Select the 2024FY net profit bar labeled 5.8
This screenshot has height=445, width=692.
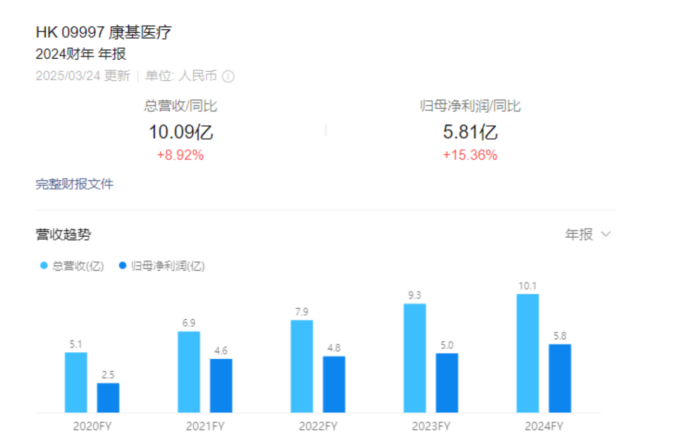tap(560, 378)
